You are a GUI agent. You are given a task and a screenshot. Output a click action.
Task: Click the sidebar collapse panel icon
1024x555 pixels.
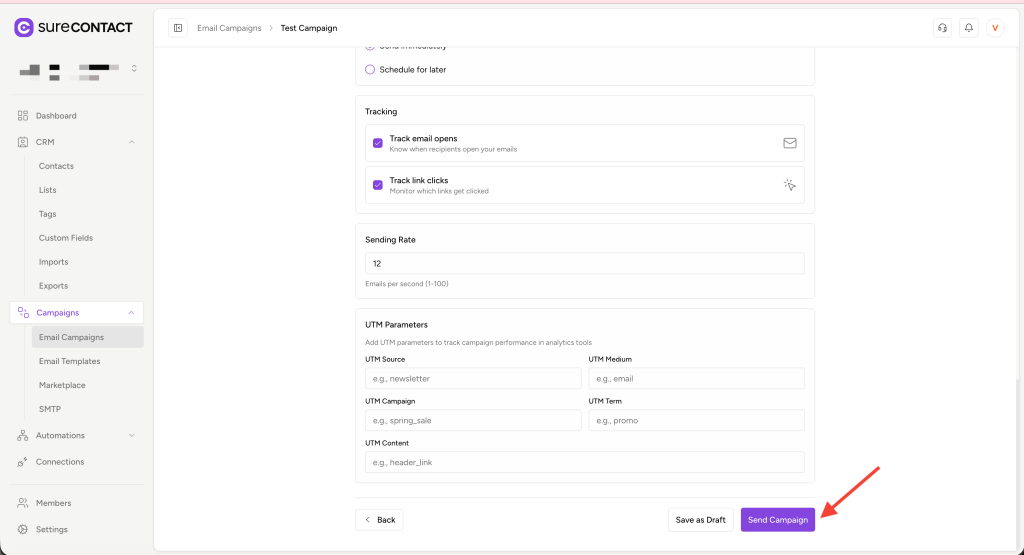[178, 28]
